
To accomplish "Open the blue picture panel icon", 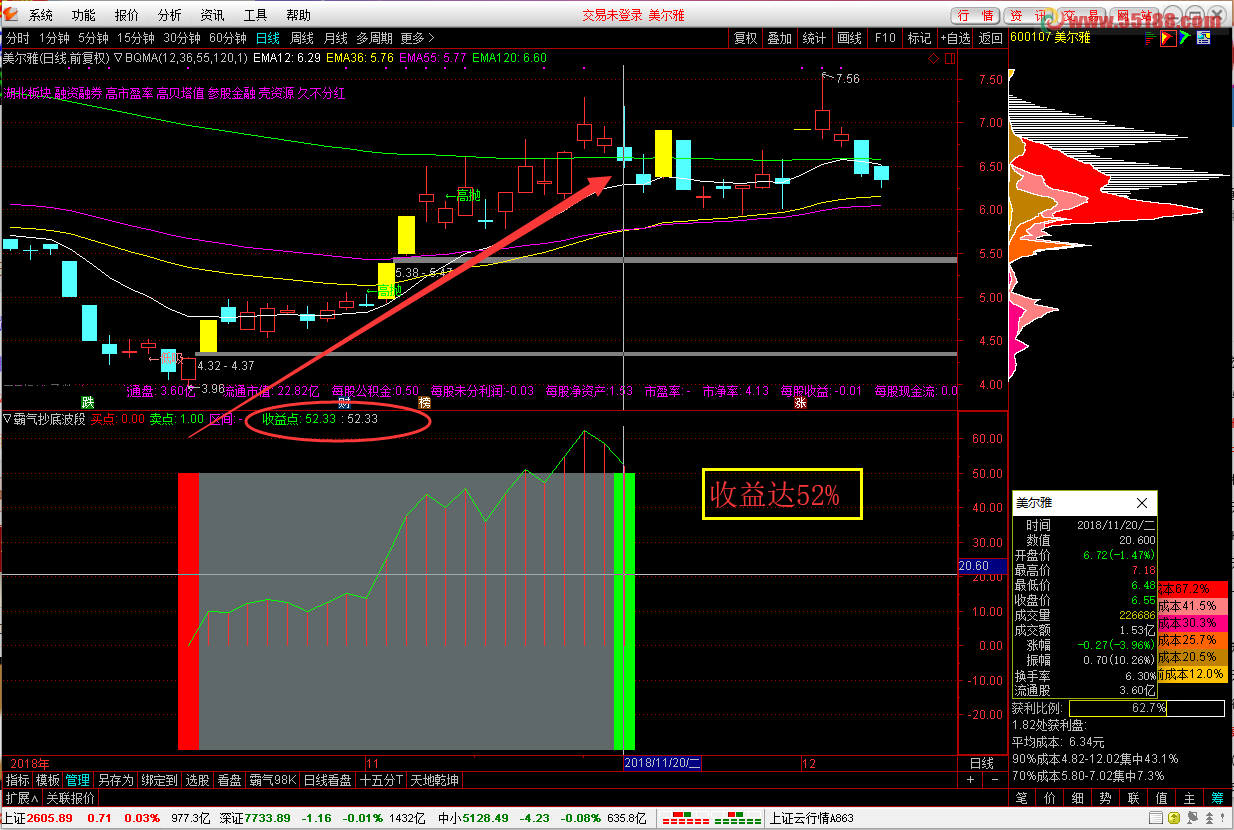I will pos(1204,38).
